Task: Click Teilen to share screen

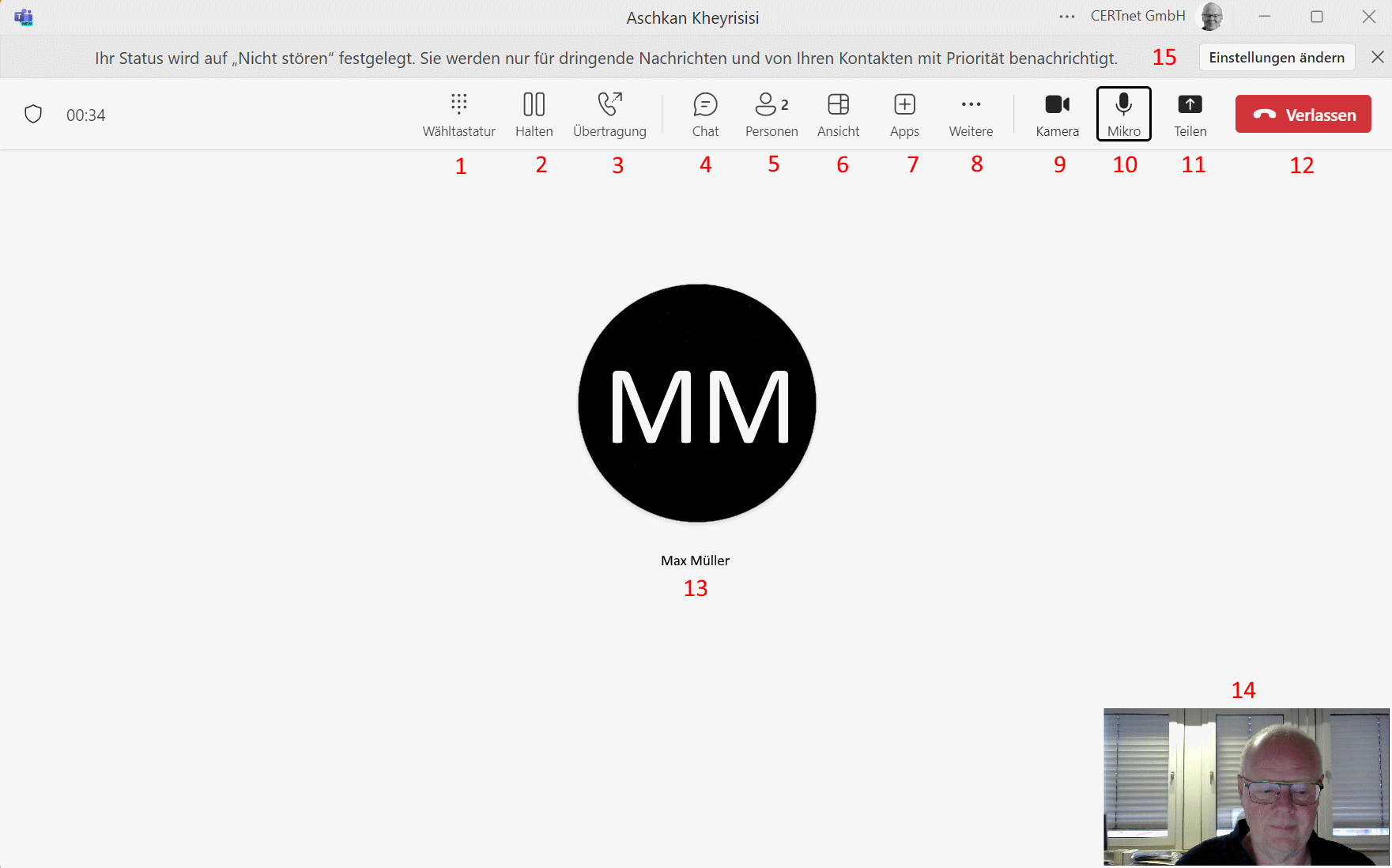Action: coord(1190,114)
